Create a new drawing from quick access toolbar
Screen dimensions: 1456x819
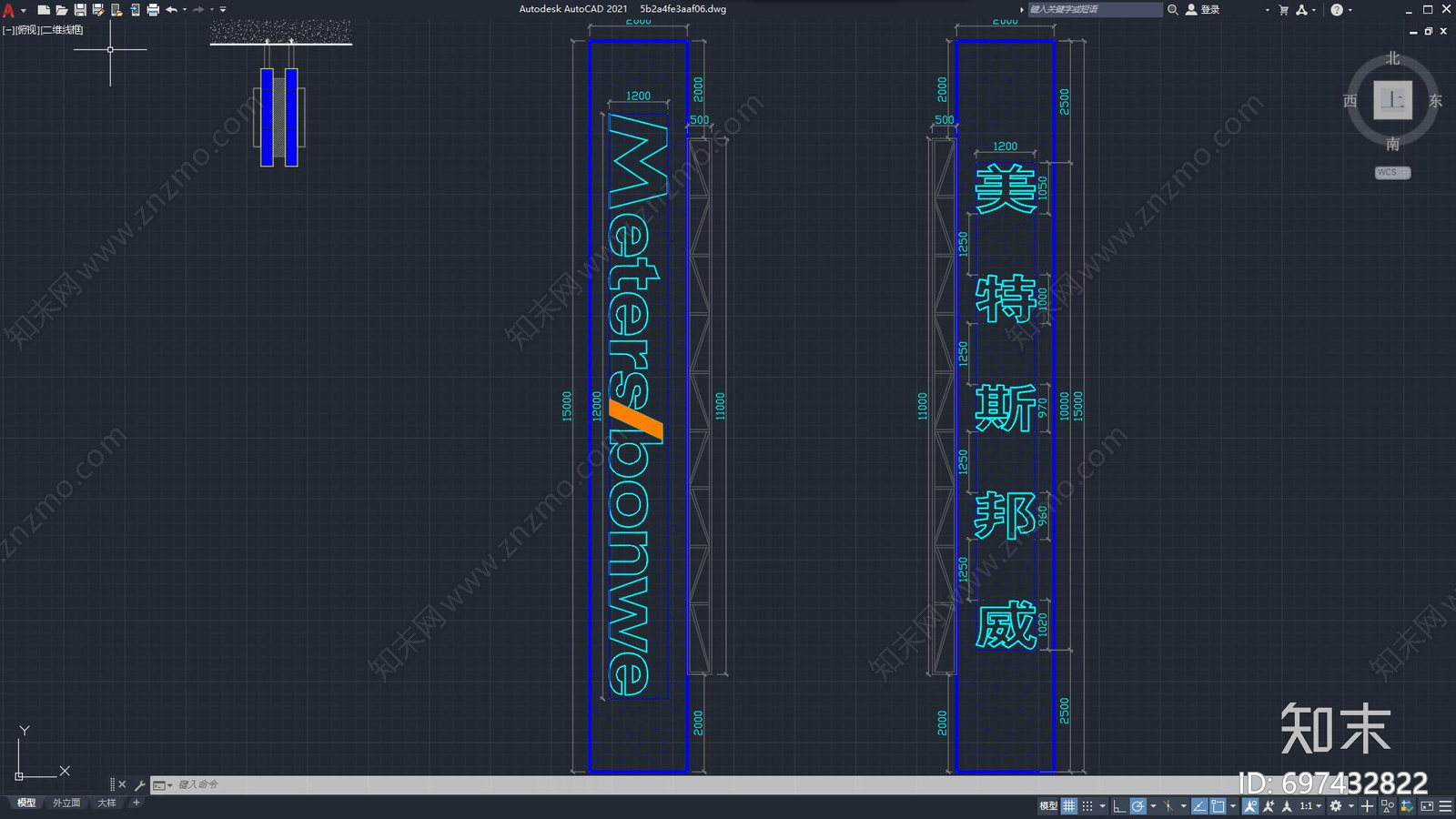43,10
